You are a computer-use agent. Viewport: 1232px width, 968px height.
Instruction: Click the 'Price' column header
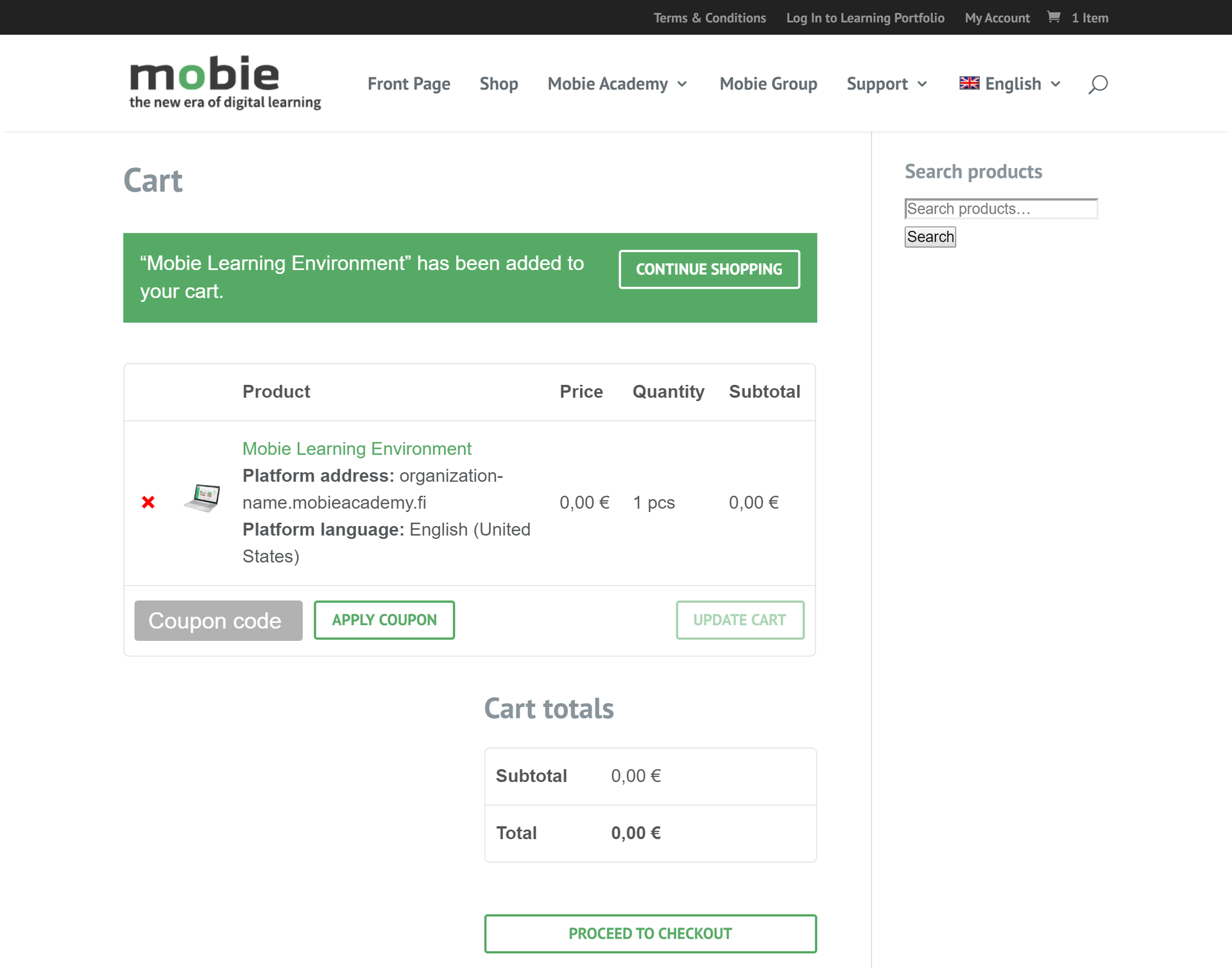[581, 392]
